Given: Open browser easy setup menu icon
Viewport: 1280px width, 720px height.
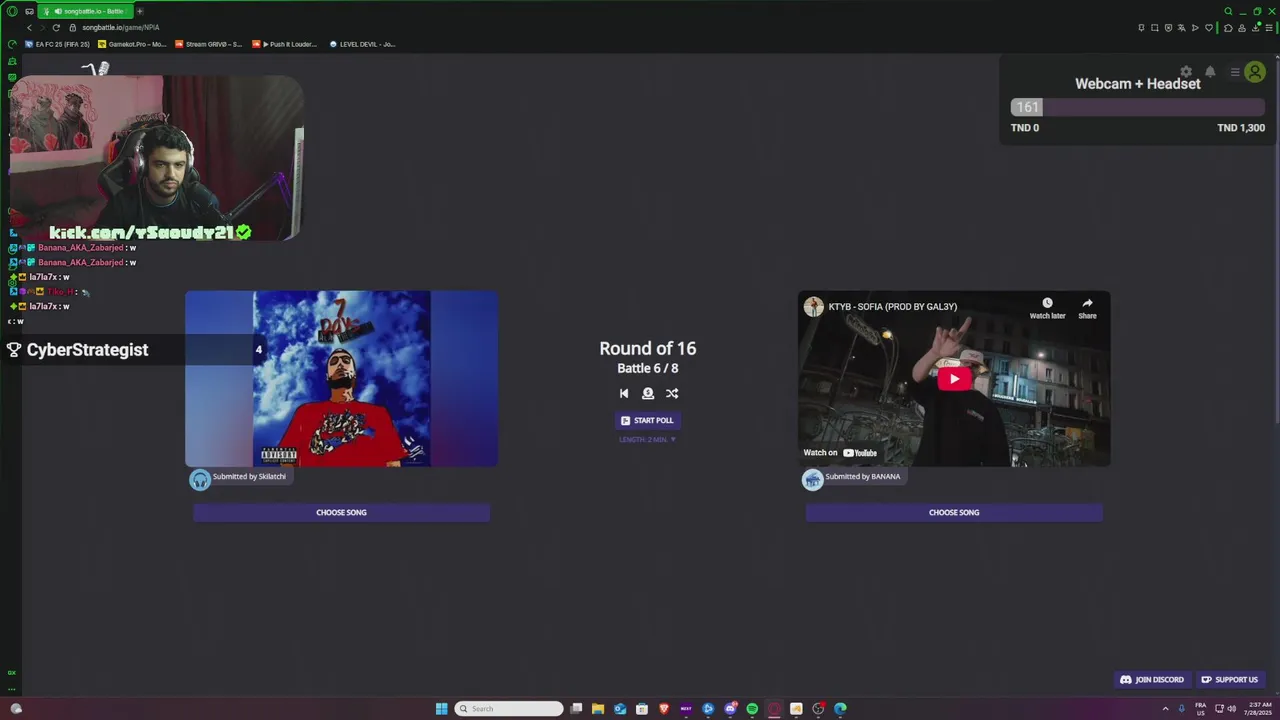Looking at the screenshot, I should pos(1267,28).
